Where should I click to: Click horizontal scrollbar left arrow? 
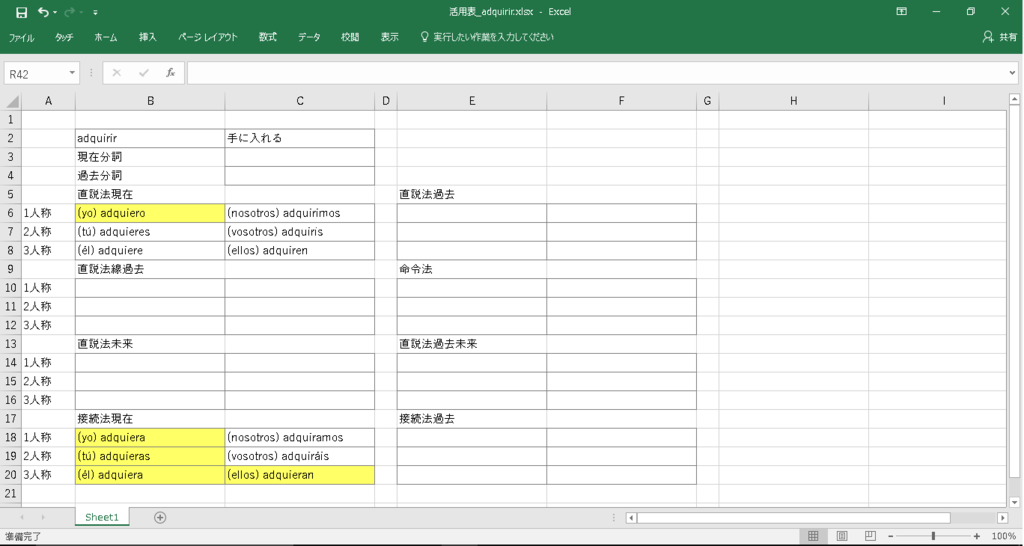tap(631, 518)
